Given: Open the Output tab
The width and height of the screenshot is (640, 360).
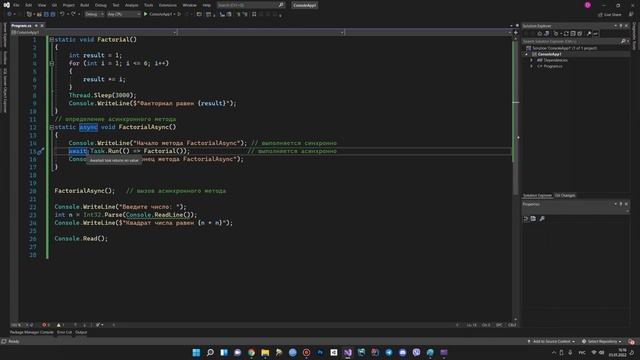Looking at the screenshot, I should tap(81, 332).
